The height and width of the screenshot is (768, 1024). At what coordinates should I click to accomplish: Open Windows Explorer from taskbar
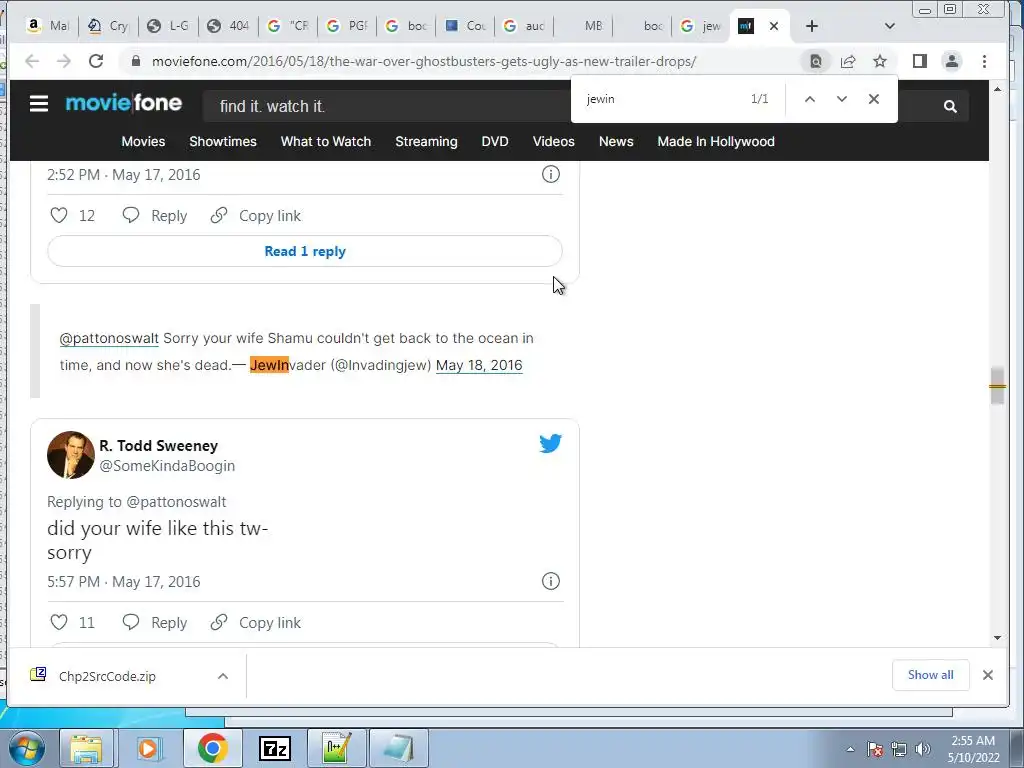coord(86,748)
